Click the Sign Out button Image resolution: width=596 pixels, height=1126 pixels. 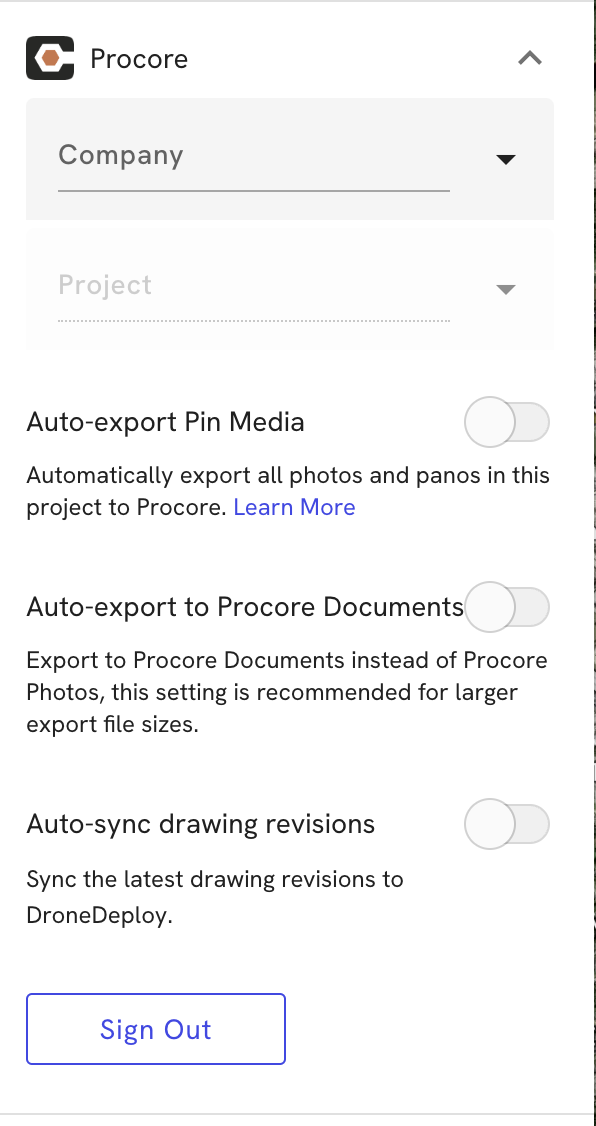pyautogui.click(x=156, y=1029)
